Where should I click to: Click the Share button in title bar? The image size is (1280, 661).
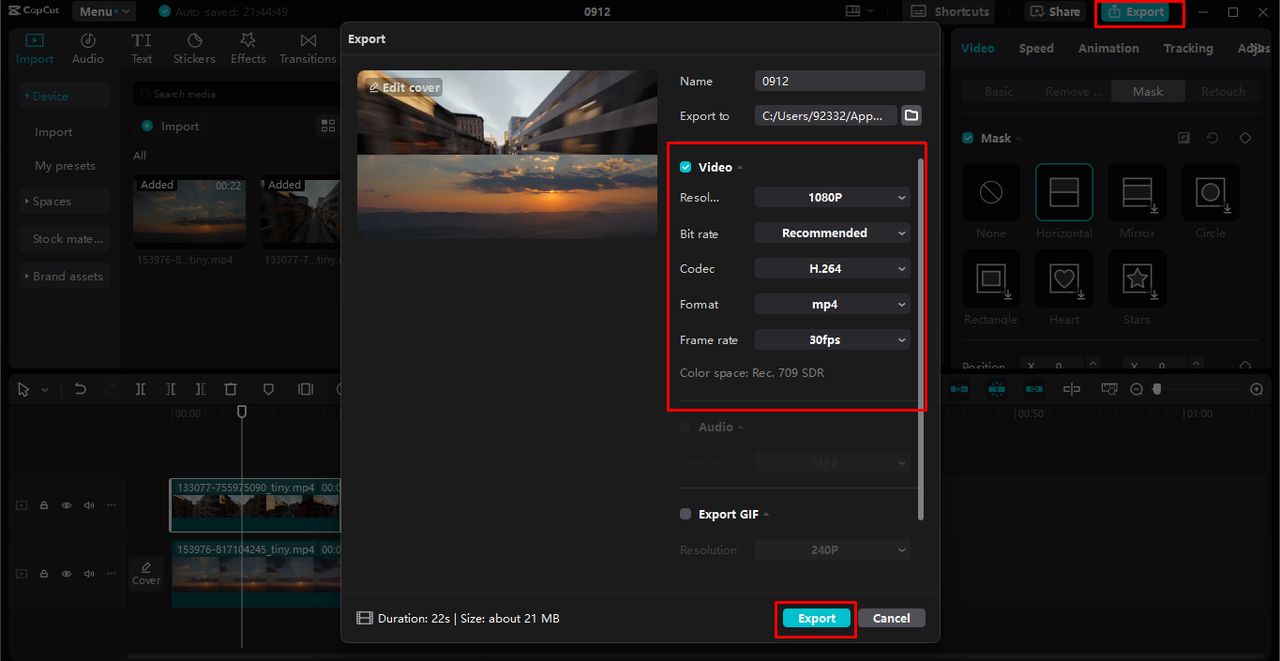click(x=1055, y=12)
